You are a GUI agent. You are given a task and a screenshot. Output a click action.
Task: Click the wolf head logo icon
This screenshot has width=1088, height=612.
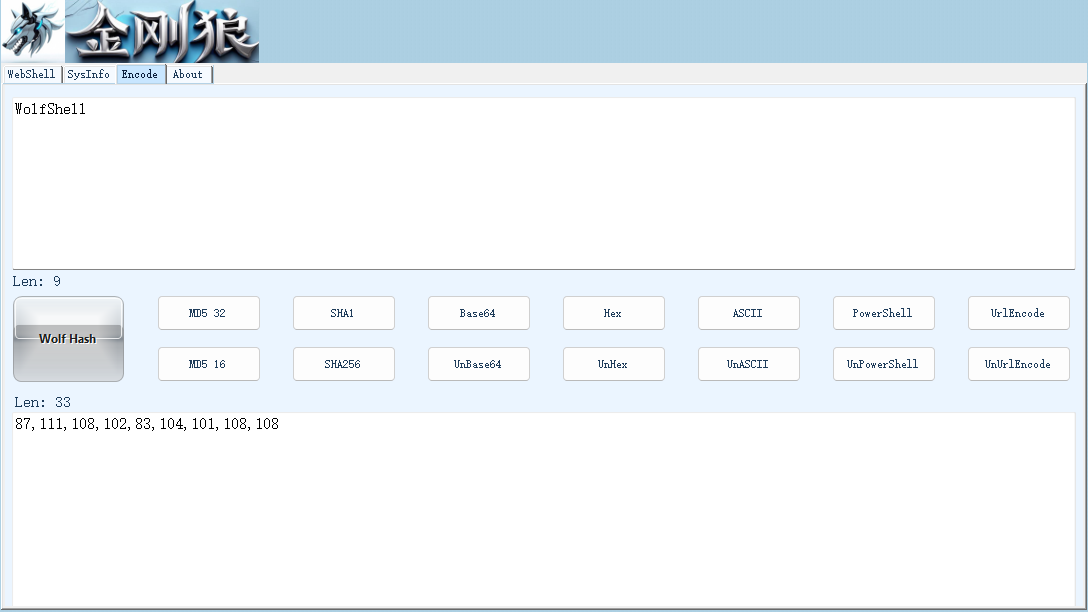coord(33,31)
